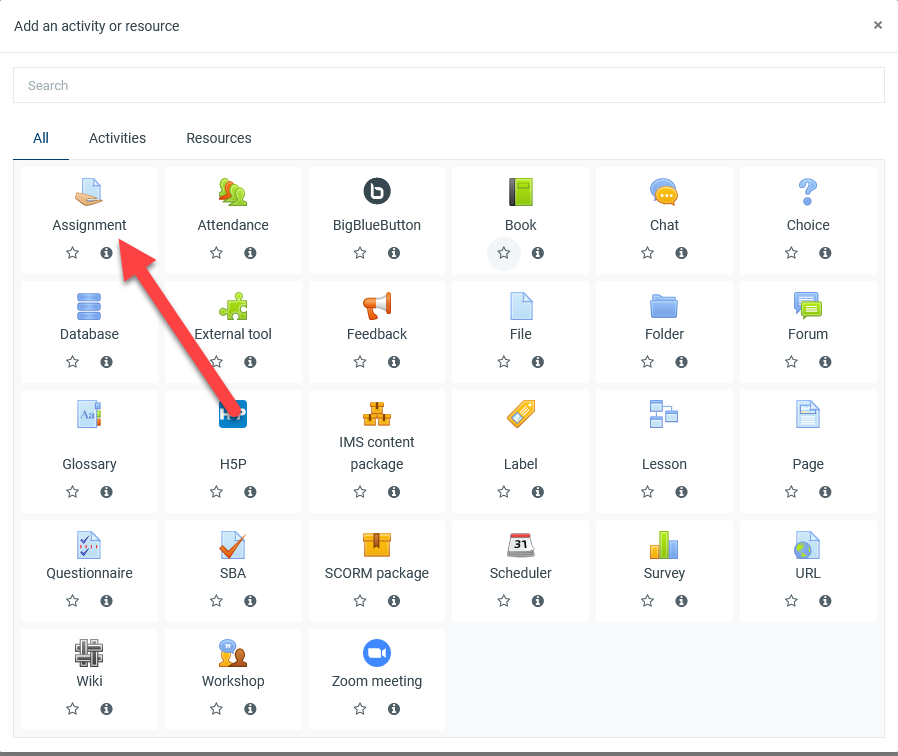Image resolution: width=898 pixels, height=756 pixels.
Task: Show information for the Database activity
Action: click(106, 362)
